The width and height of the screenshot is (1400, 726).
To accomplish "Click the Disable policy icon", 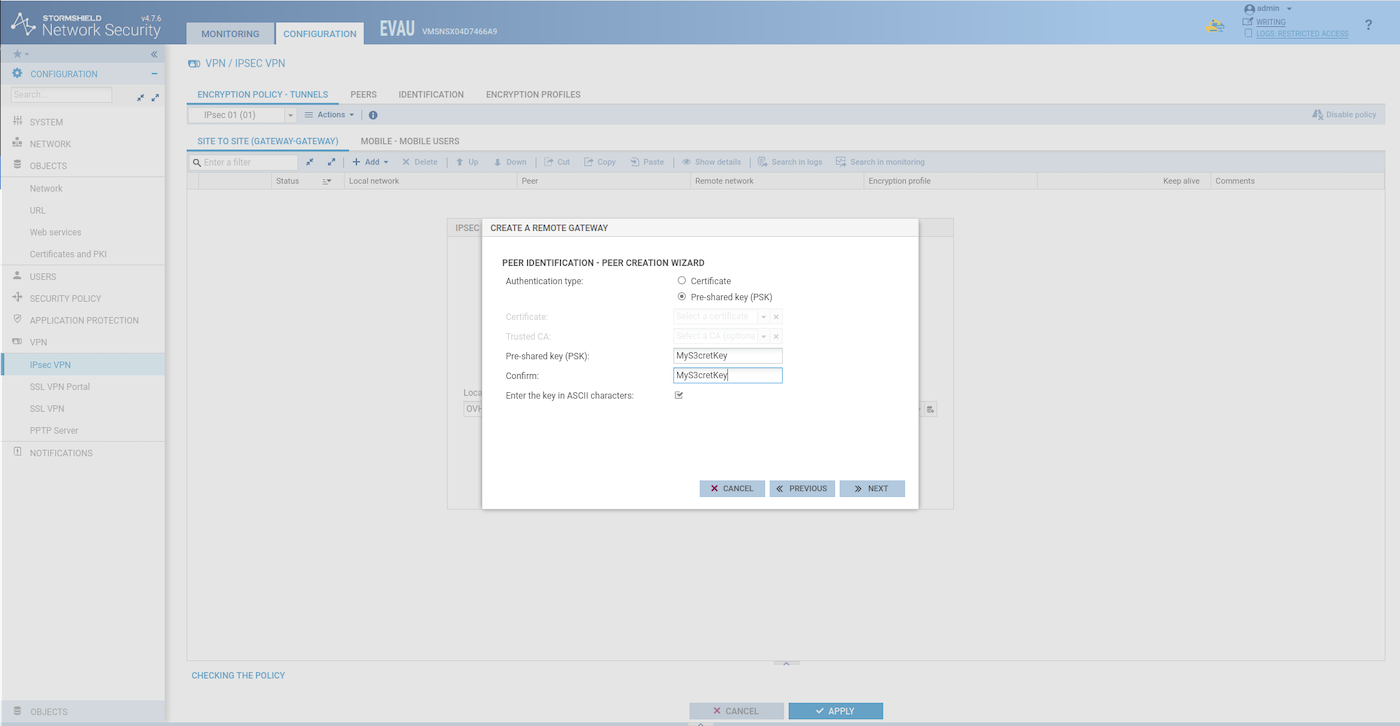I will [1317, 115].
